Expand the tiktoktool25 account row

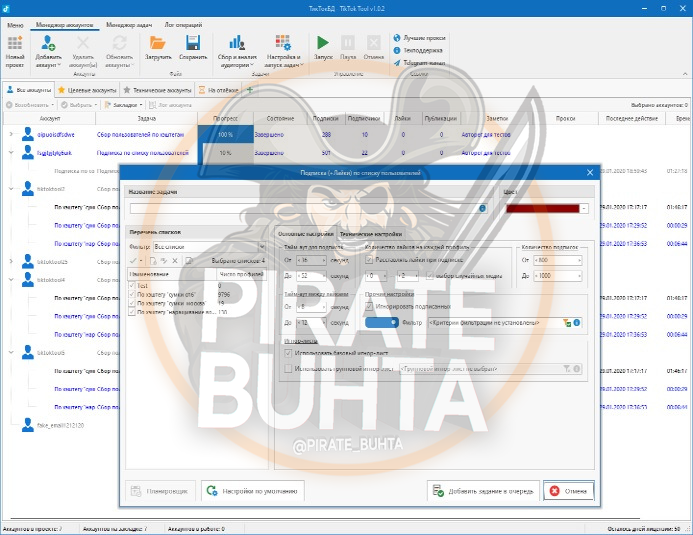pos(11,262)
